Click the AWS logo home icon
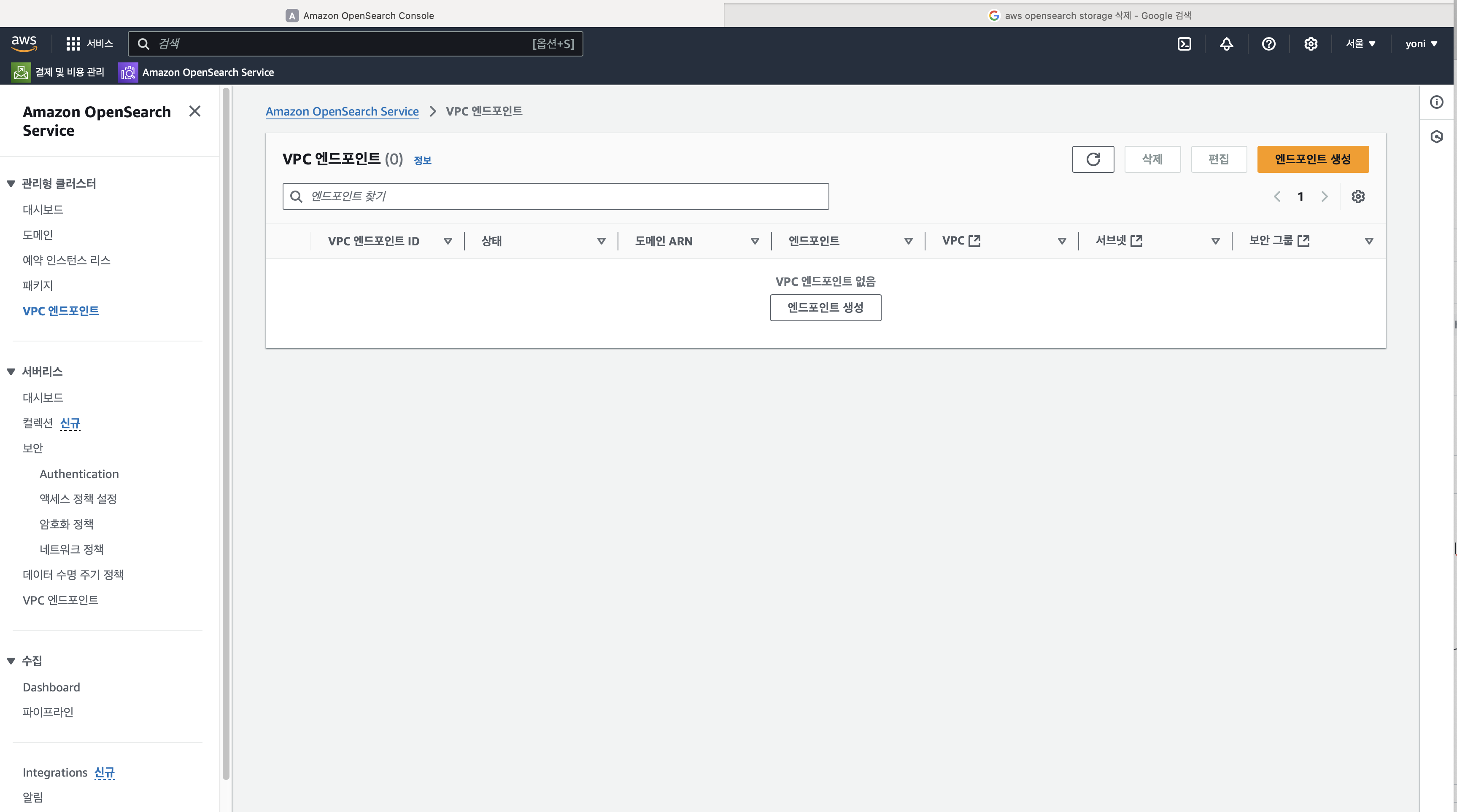Image resolution: width=1457 pixels, height=812 pixels. [24, 43]
